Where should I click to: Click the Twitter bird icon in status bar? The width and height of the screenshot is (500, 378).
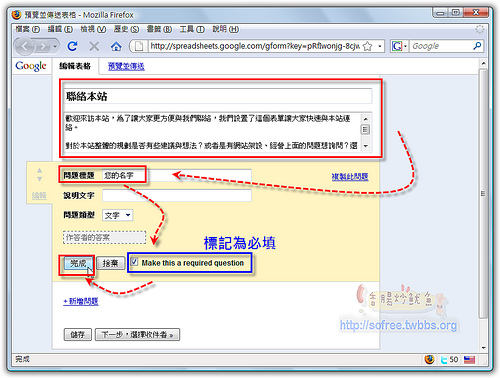tap(444, 360)
